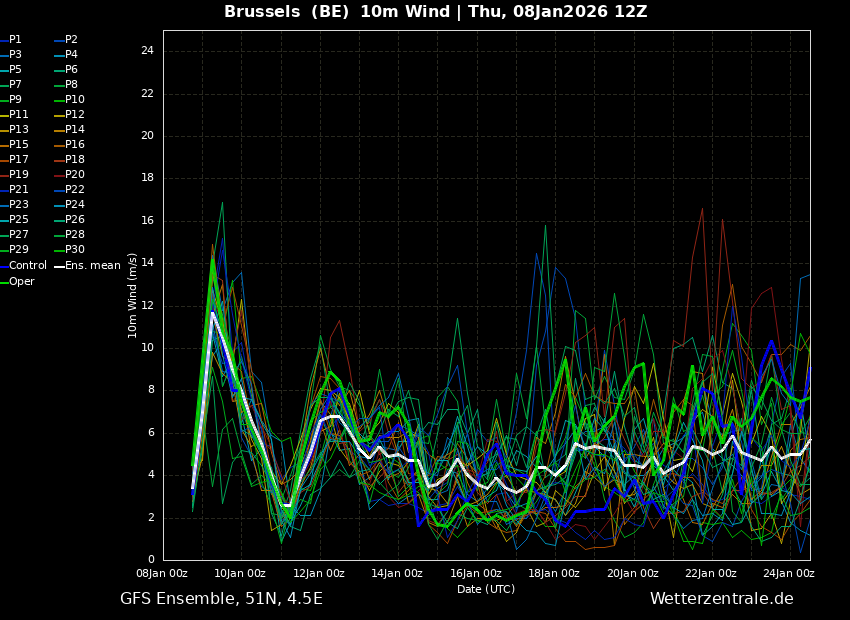This screenshot has height=620, width=850.
Task: Select the P10 legend label
Action: [x=75, y=100]
